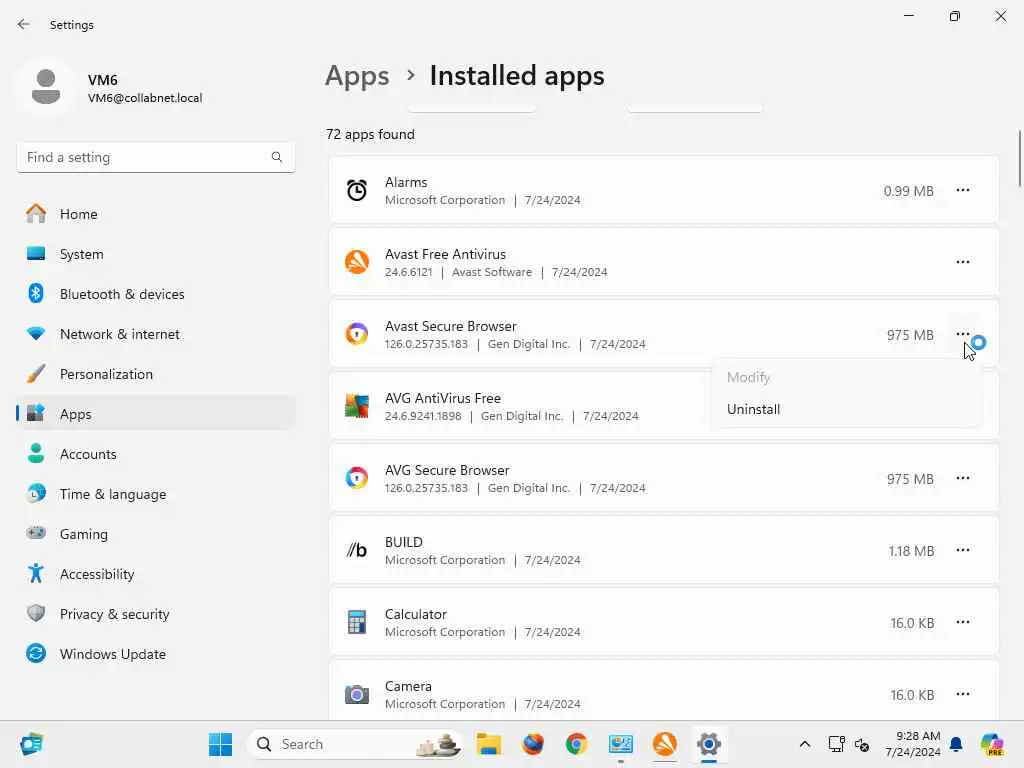The height and width of the screenshot is (768, 1024).
Task: Open Google Chrome from the taskbar
Action: 576,744
